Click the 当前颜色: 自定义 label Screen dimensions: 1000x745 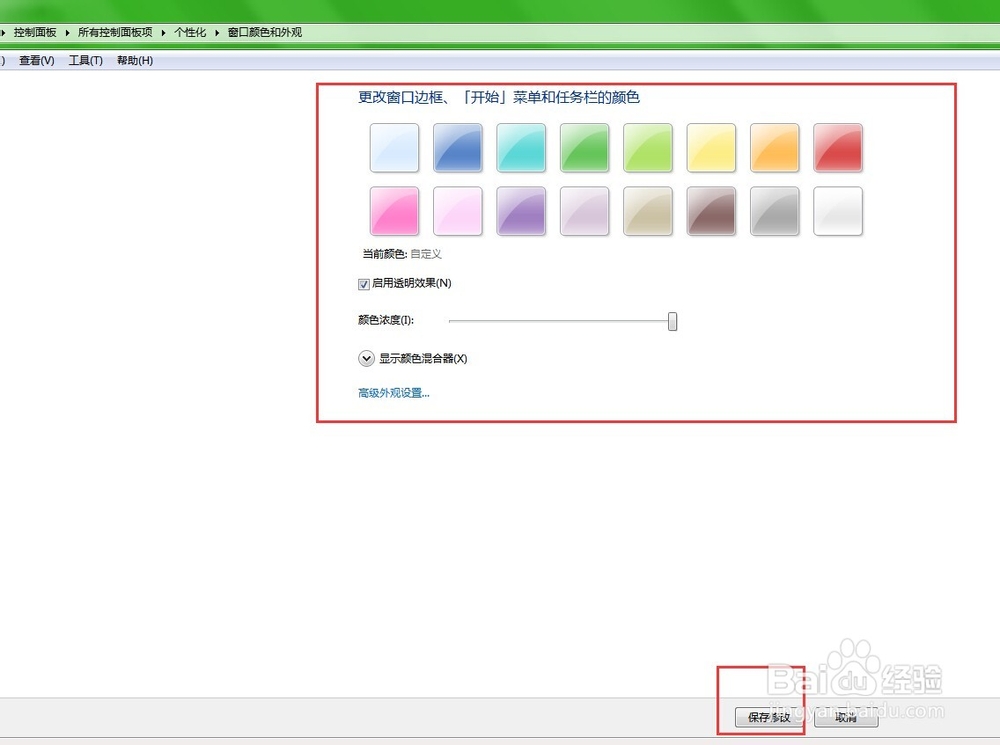(402, 254)
